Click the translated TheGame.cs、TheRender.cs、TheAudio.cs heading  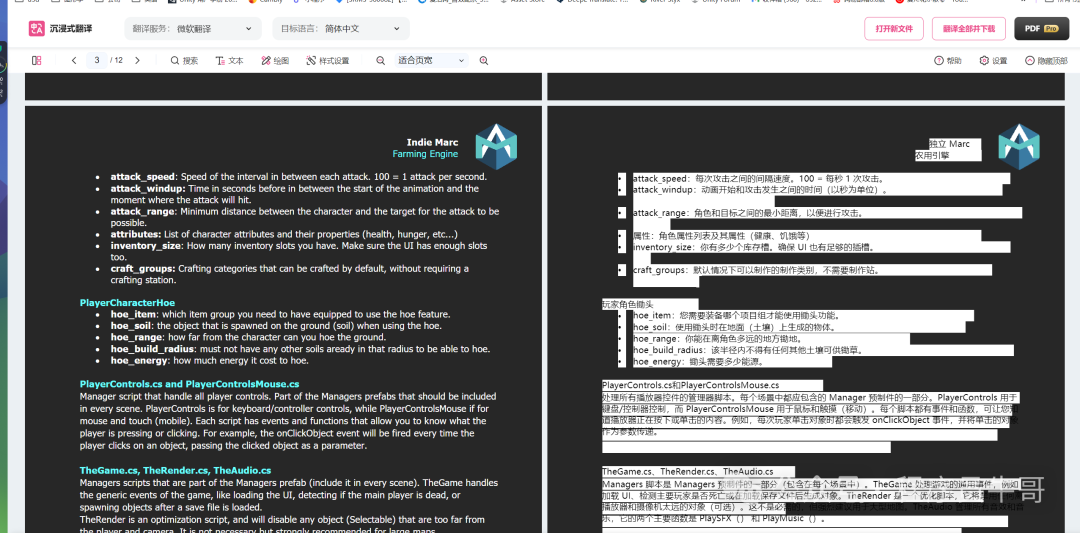pyautogui.click(x=687, y=472)
